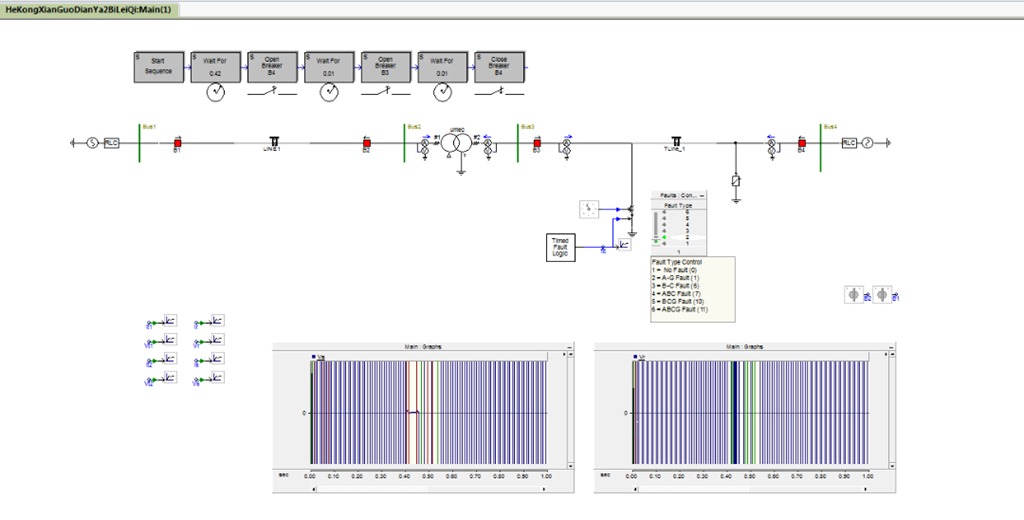
Task: Toggle the B1 breaker switch control
Action: [x=882, y=295]
